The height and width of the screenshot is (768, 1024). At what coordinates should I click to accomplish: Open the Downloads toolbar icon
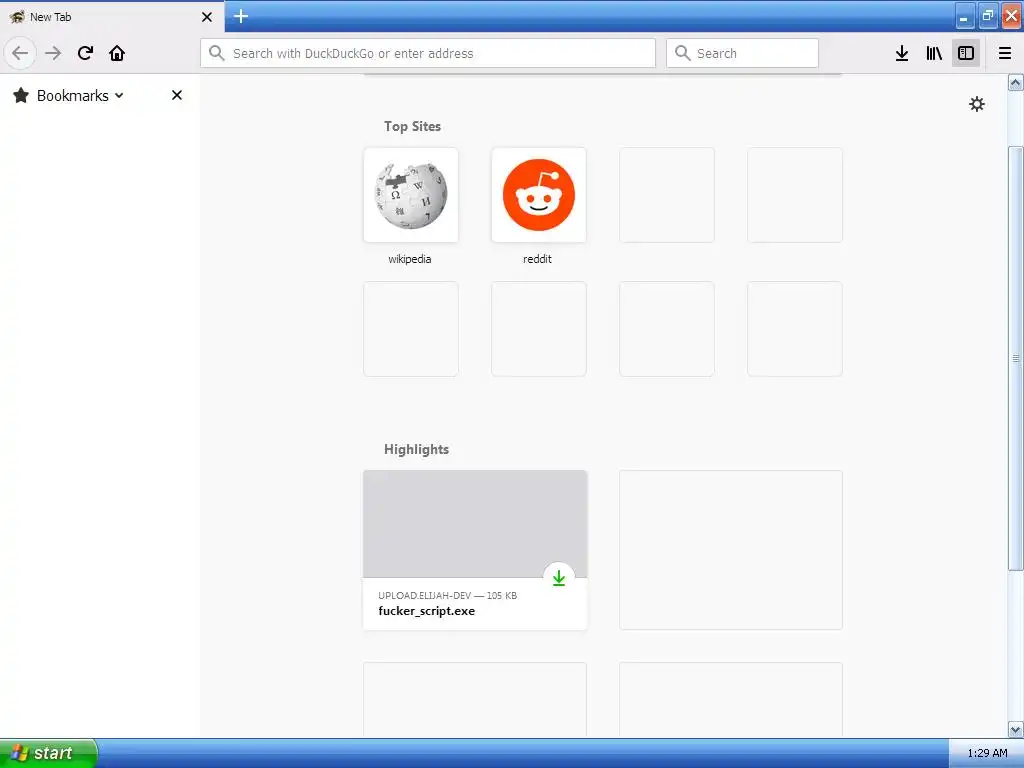pyautogui.click(x=902, y=53)
